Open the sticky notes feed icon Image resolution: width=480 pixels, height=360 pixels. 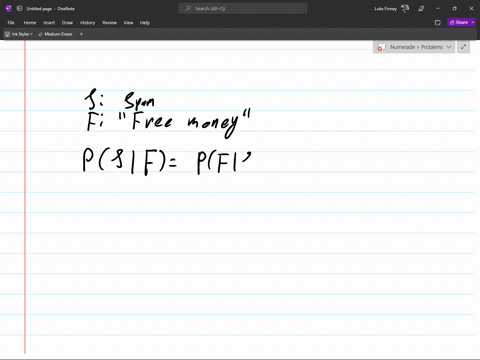coord(438,23)
